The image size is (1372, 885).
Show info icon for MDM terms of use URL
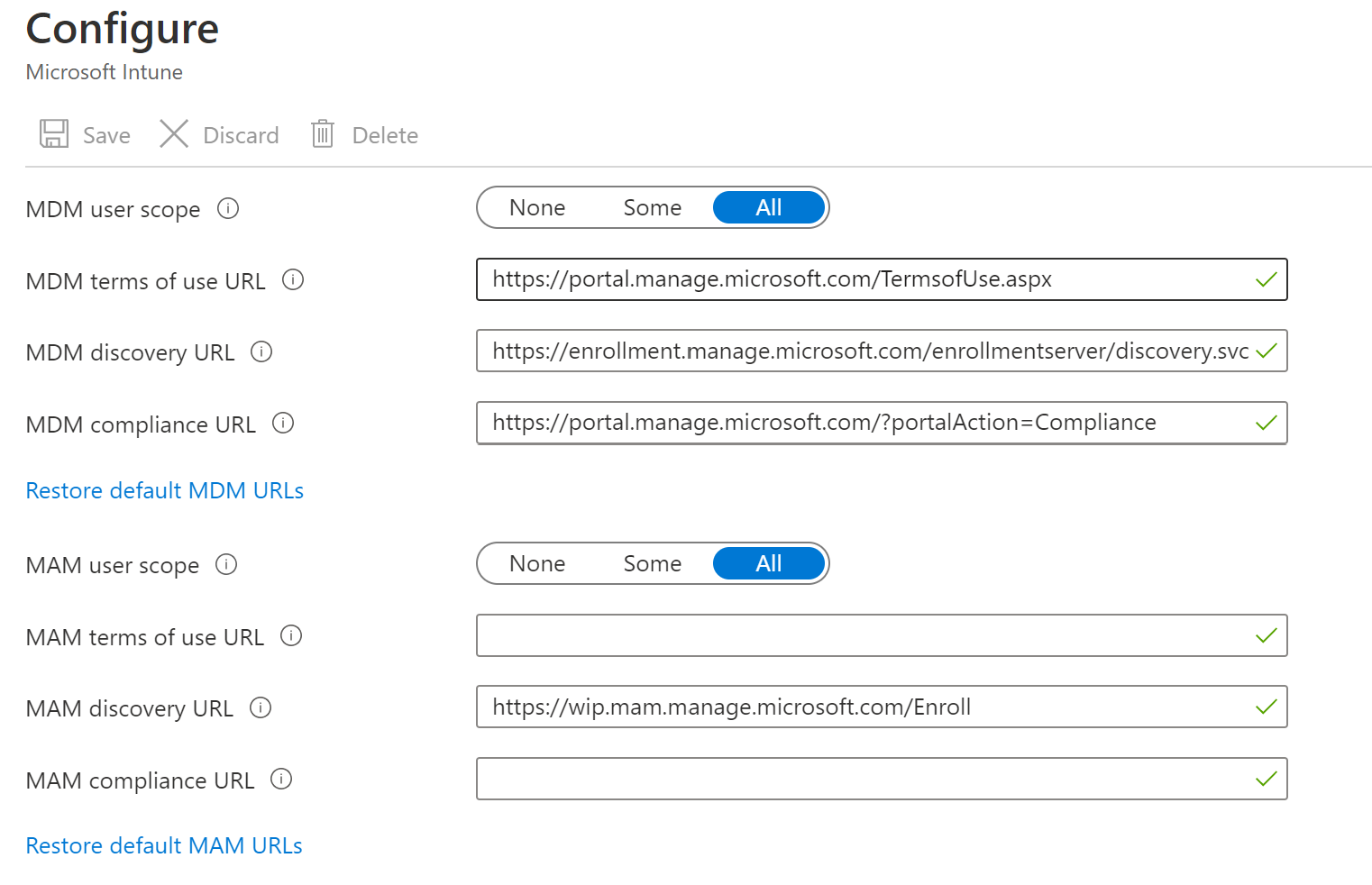tap(293, 280)
